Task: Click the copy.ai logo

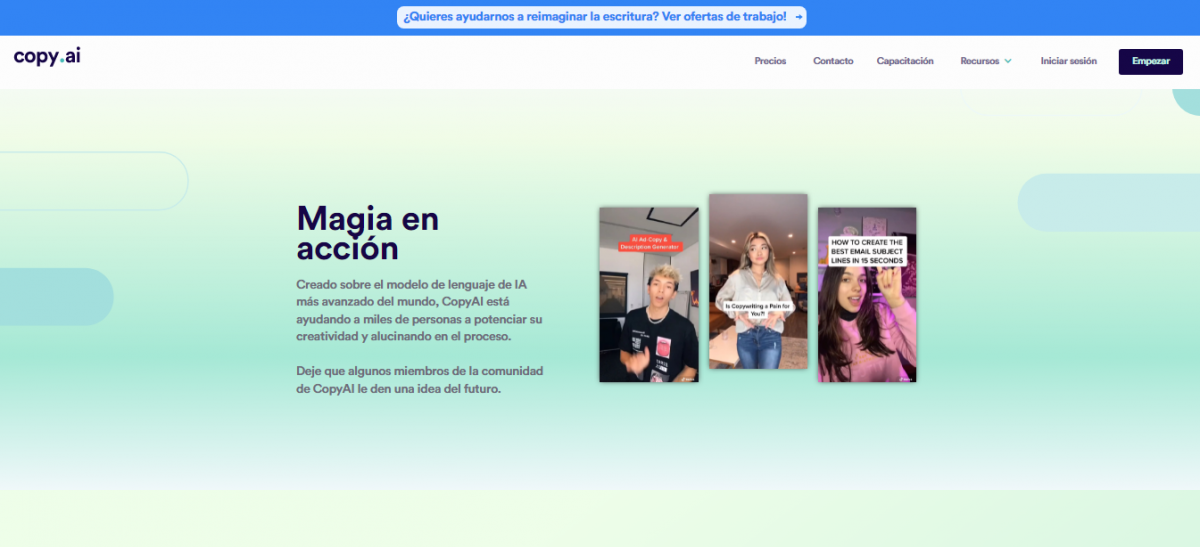Action: (47, 57)
